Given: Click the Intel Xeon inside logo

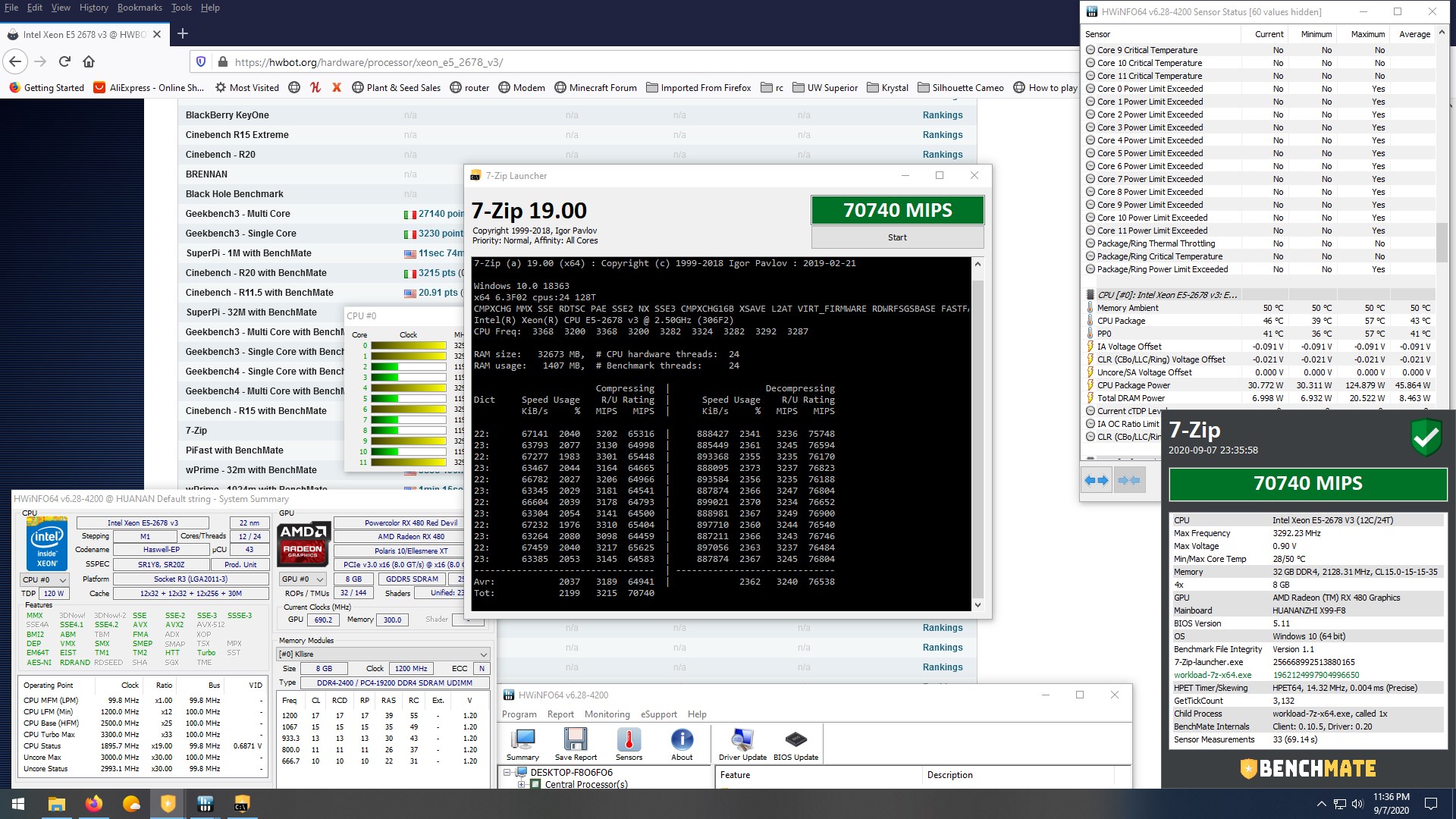Looking at the screenshot, I should pos(47,544).
